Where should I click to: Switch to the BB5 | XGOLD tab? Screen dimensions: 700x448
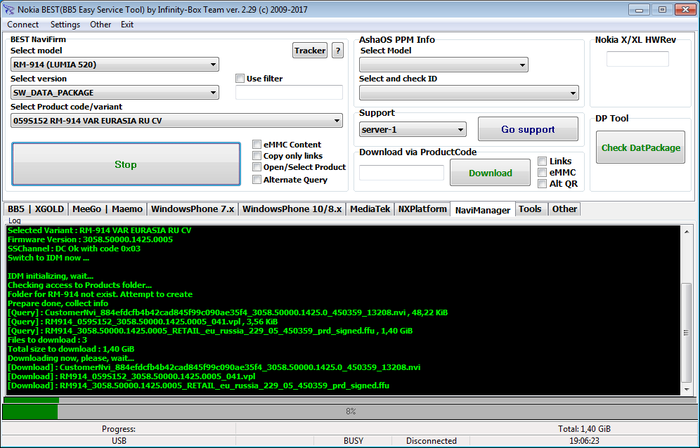click(36, 209)
